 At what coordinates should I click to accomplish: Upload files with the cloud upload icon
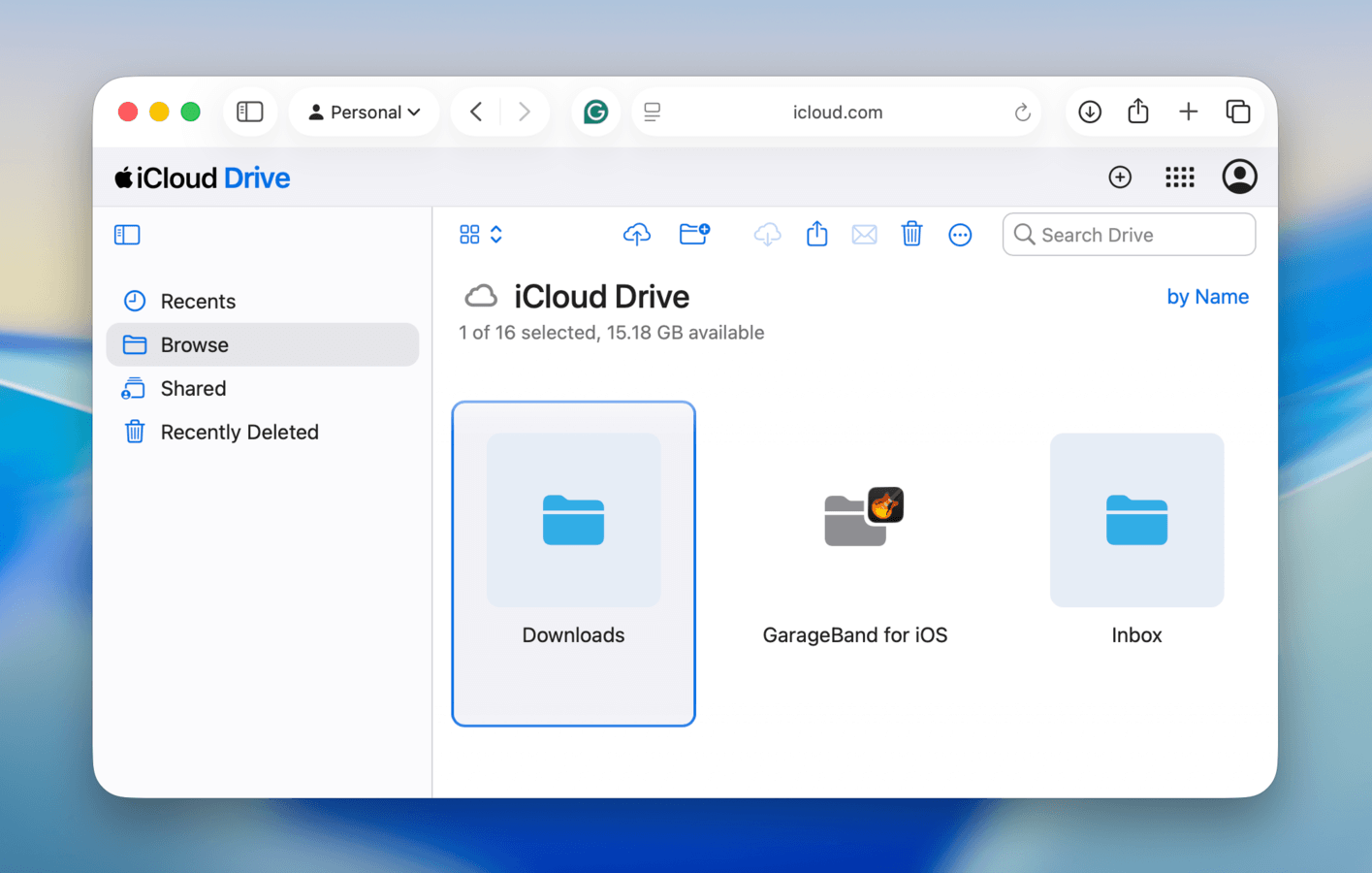(637, 234)
